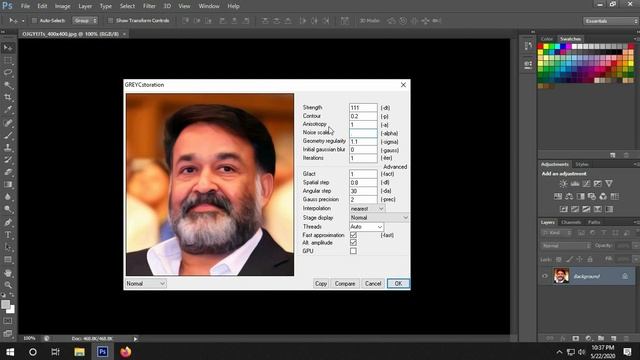Viewport: 640px width, 360px height.
Task: Select the Type tool
Action: (x=8, y=235)
